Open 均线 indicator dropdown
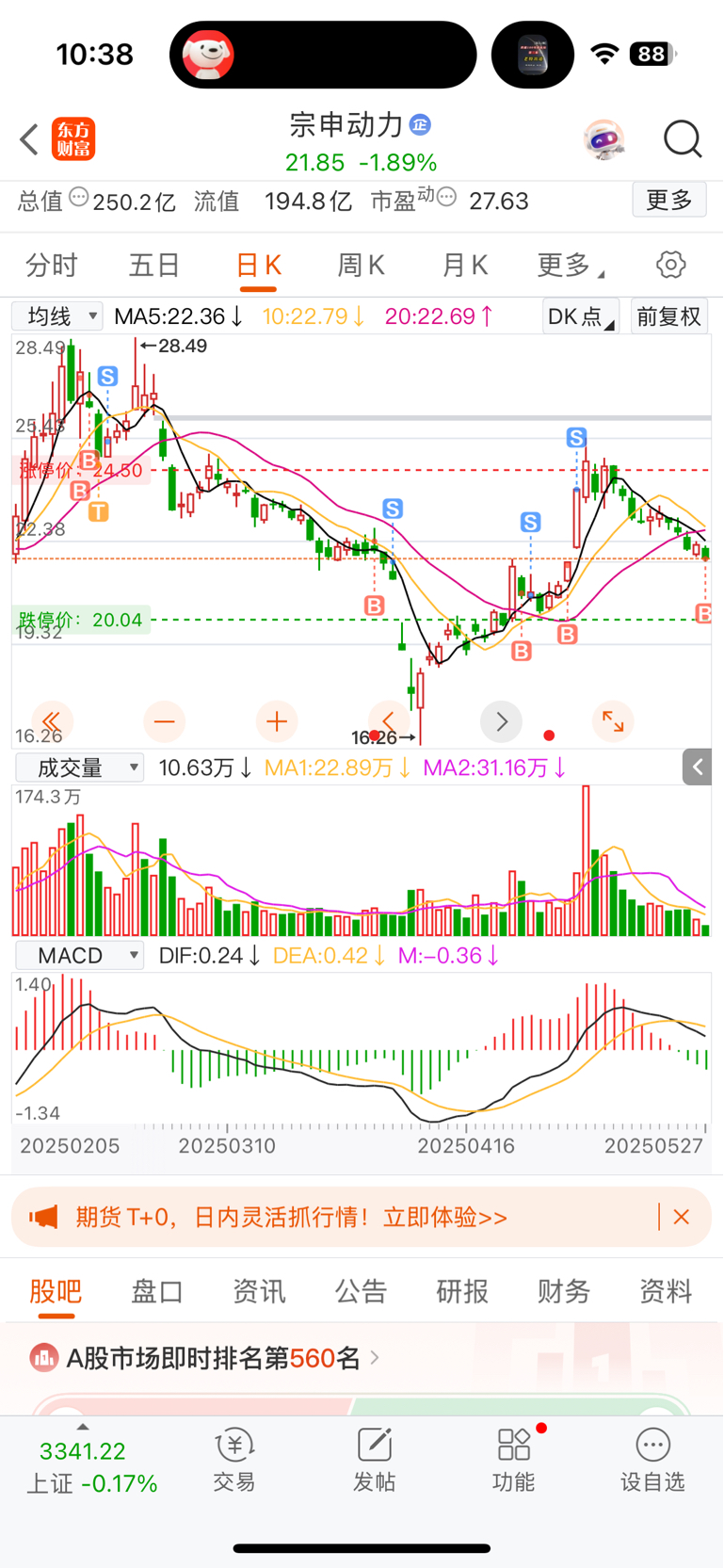The width and height of the screenshot is (724, 1568). point(56,316)
